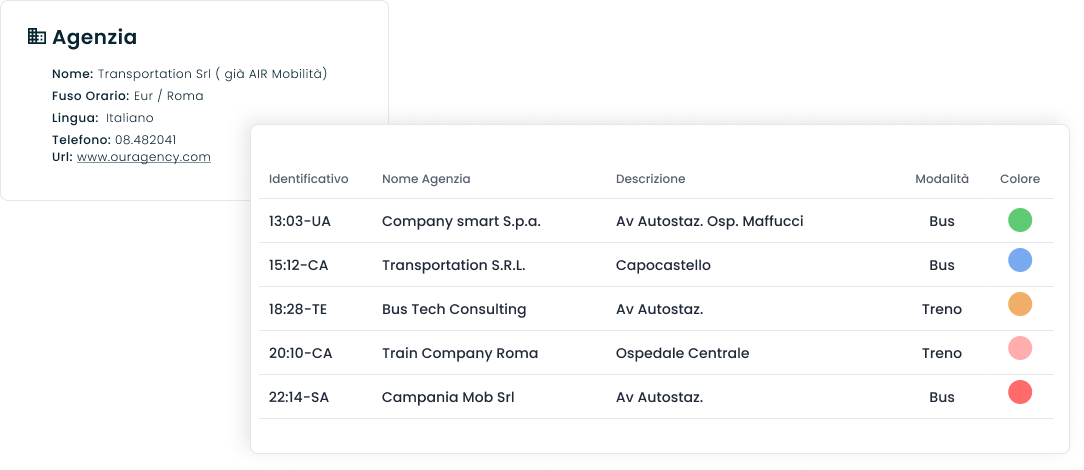This screenshot has width=1084, height=470.
Task: Open the www.ouragency.com link
Action: coord(144,157)
